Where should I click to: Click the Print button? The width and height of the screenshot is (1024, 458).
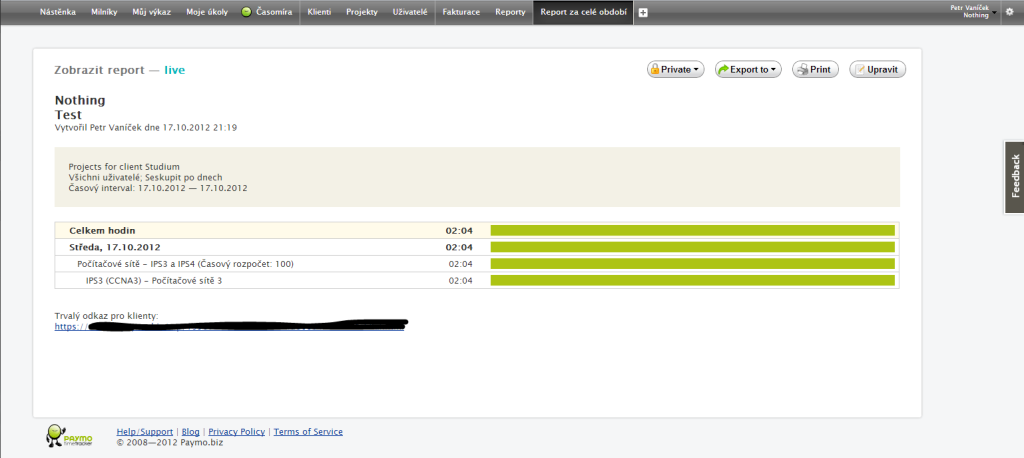[815, 69]
